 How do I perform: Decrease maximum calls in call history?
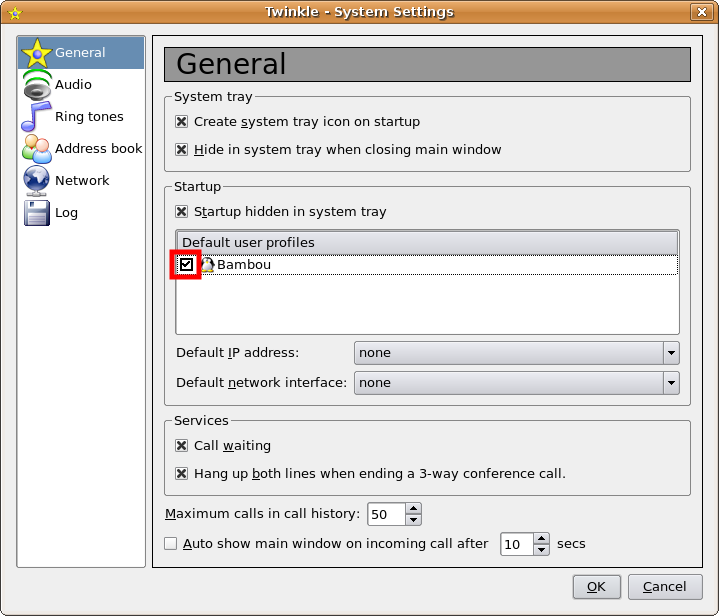pyautogui.click(x=414, y=520)
